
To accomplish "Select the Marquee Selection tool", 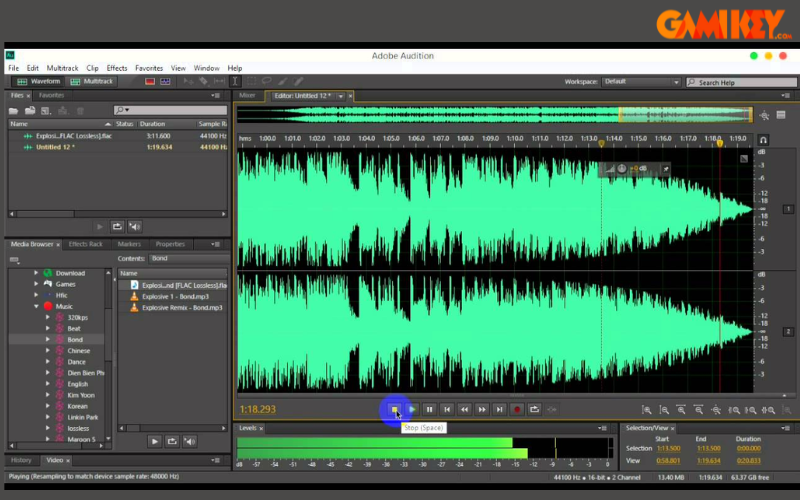I will coord(251,81).
